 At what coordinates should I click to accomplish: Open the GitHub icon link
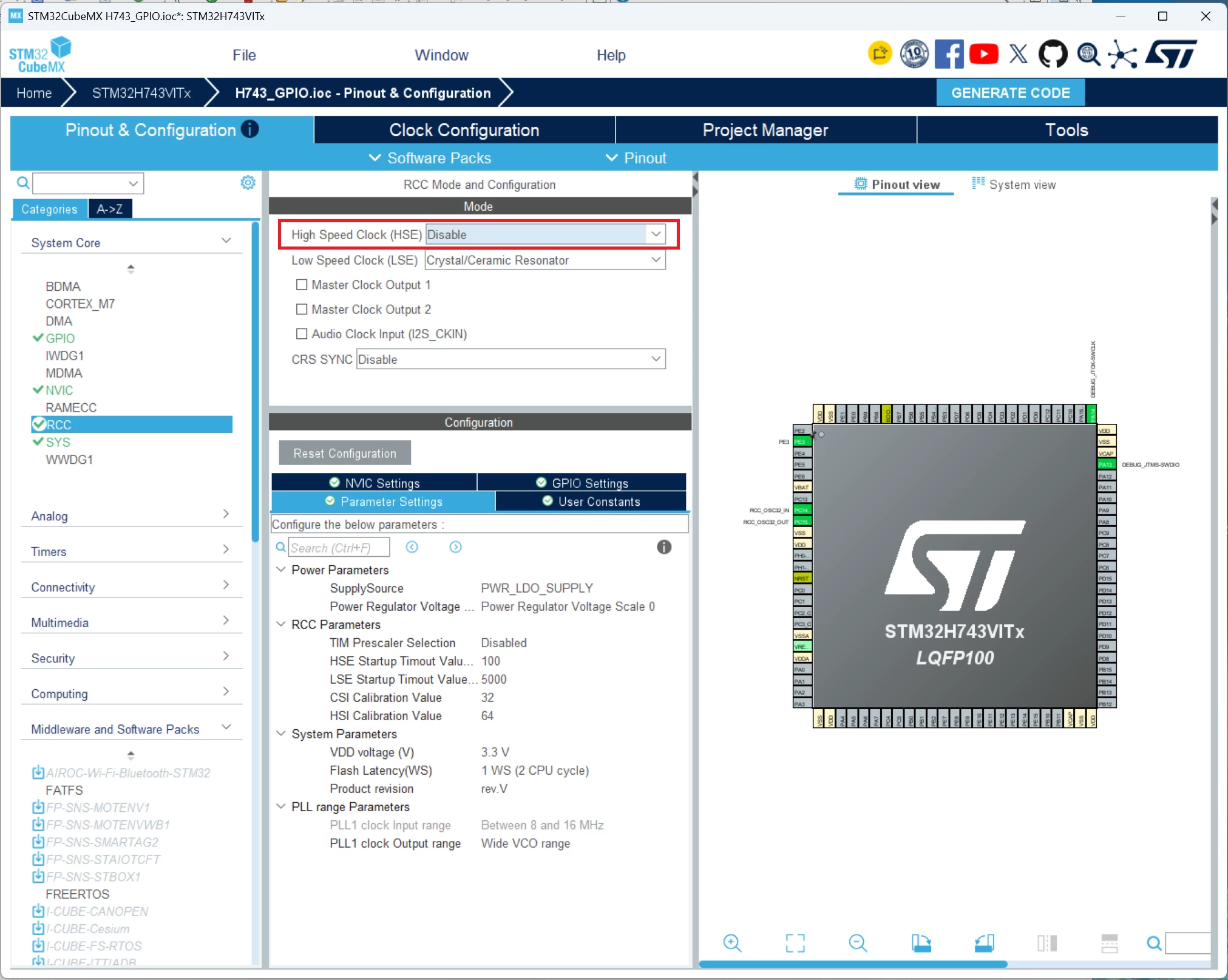(1053, 54)
